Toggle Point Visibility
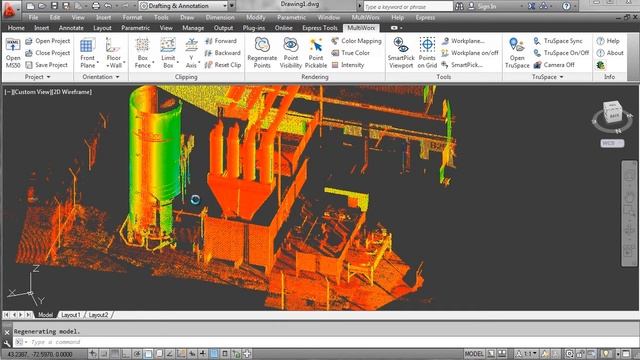 (291, 53)
